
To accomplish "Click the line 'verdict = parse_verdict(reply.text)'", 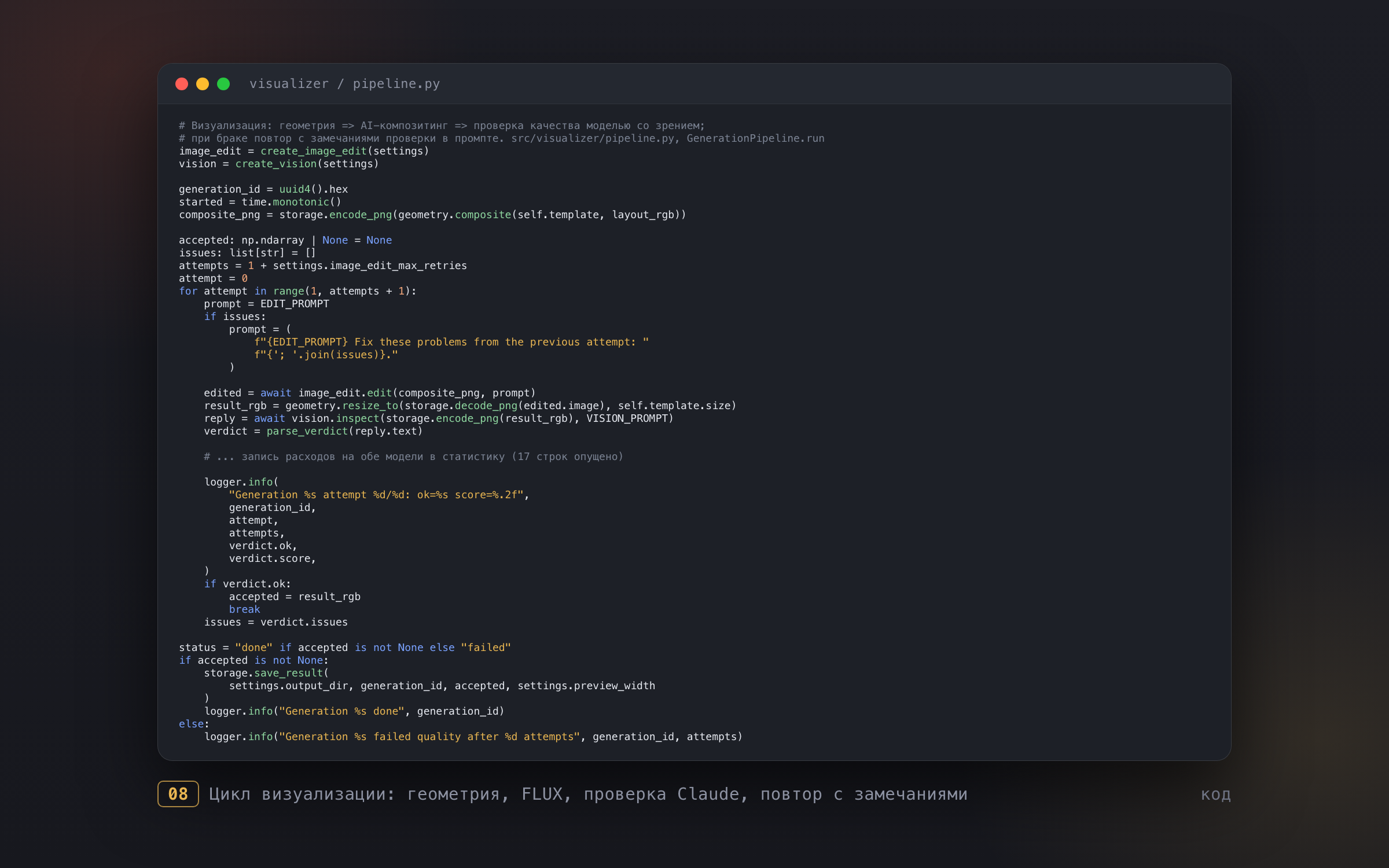I will [313, 431].
